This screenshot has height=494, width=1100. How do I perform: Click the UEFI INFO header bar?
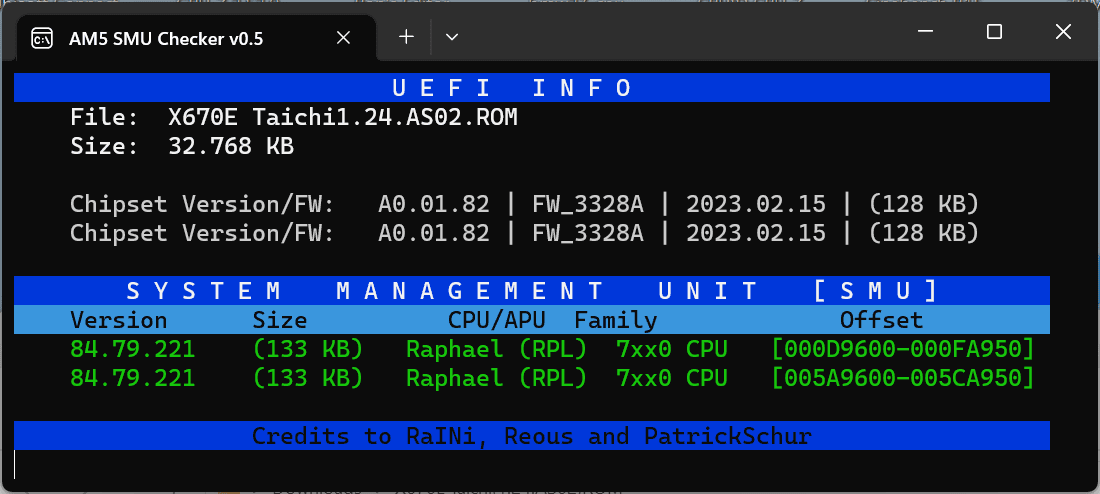531,88
